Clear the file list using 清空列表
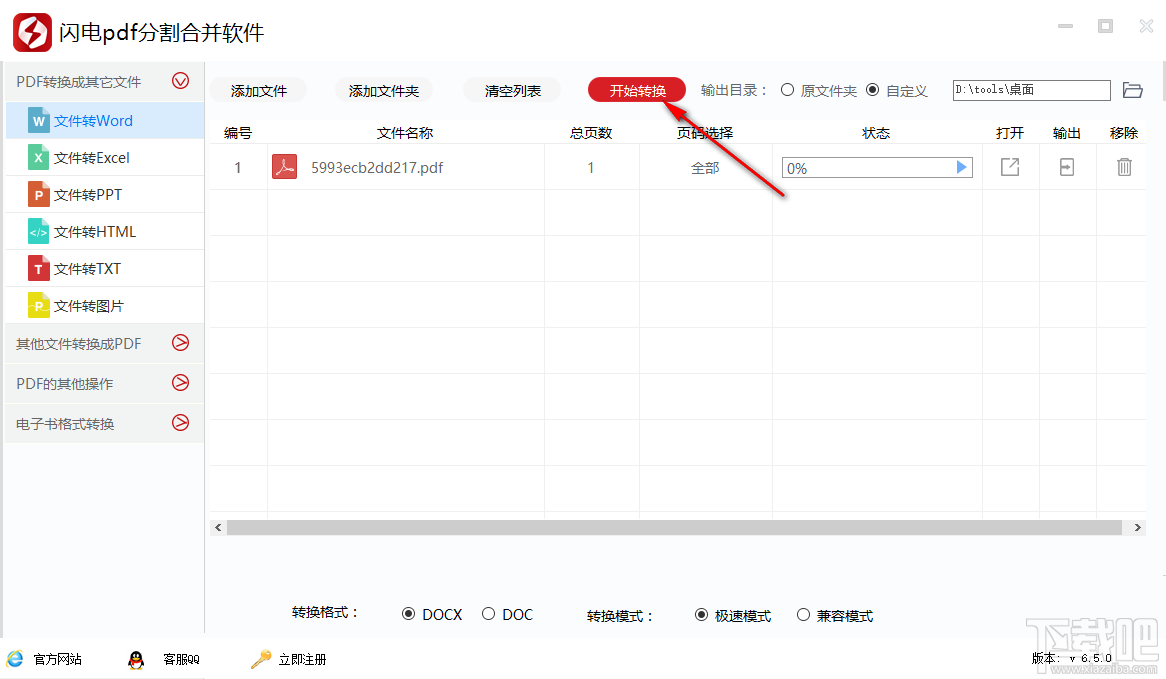Screen dimensions: 1166x679 pos(510,89)
